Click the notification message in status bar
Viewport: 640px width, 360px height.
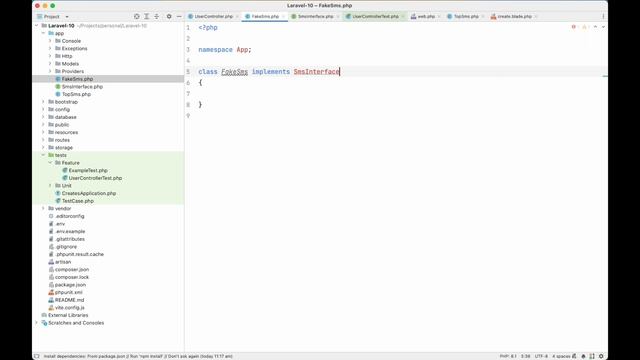tap(138, 356)
